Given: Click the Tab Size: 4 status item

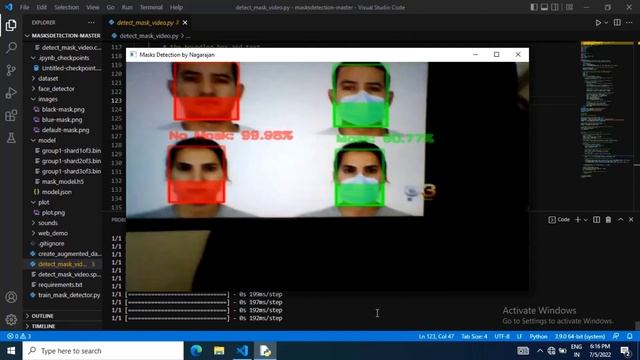Looking at the screenshot, I should 474,336.
